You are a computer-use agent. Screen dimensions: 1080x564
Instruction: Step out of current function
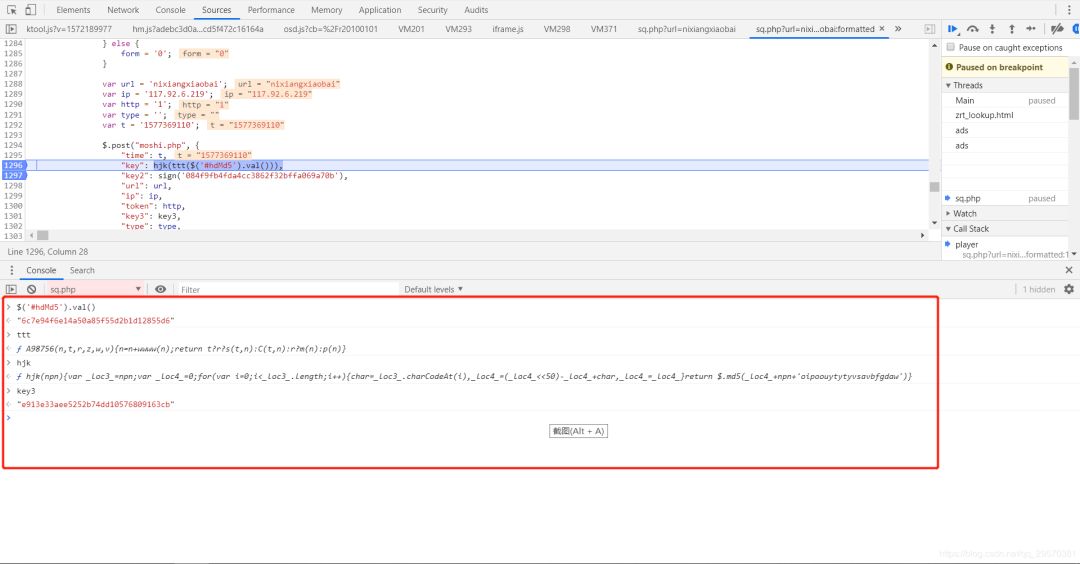(x=1011, y=29)
